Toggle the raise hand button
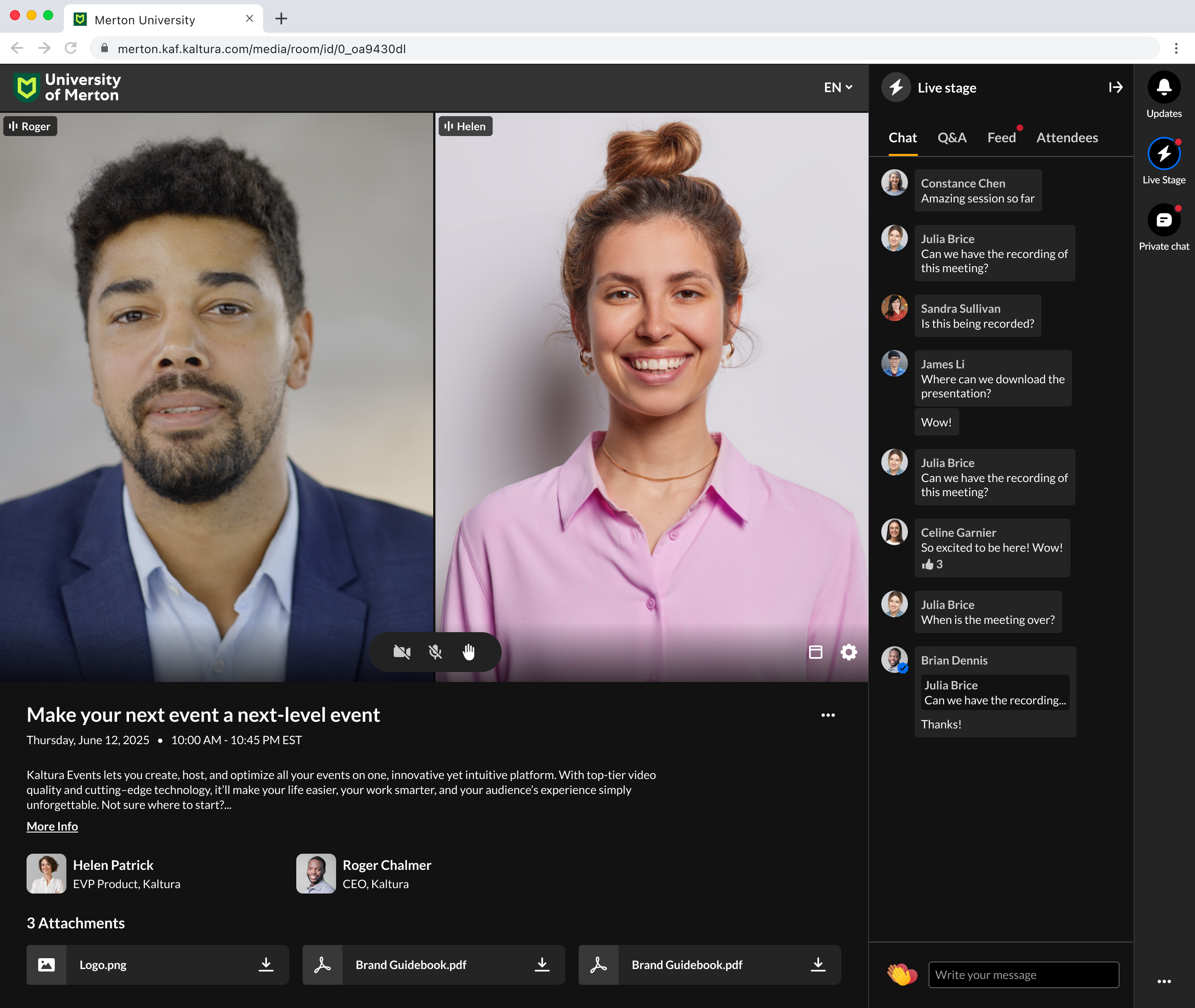Image resolution: width=1195 pixels, height=1008 pixels. coord(468,652)
